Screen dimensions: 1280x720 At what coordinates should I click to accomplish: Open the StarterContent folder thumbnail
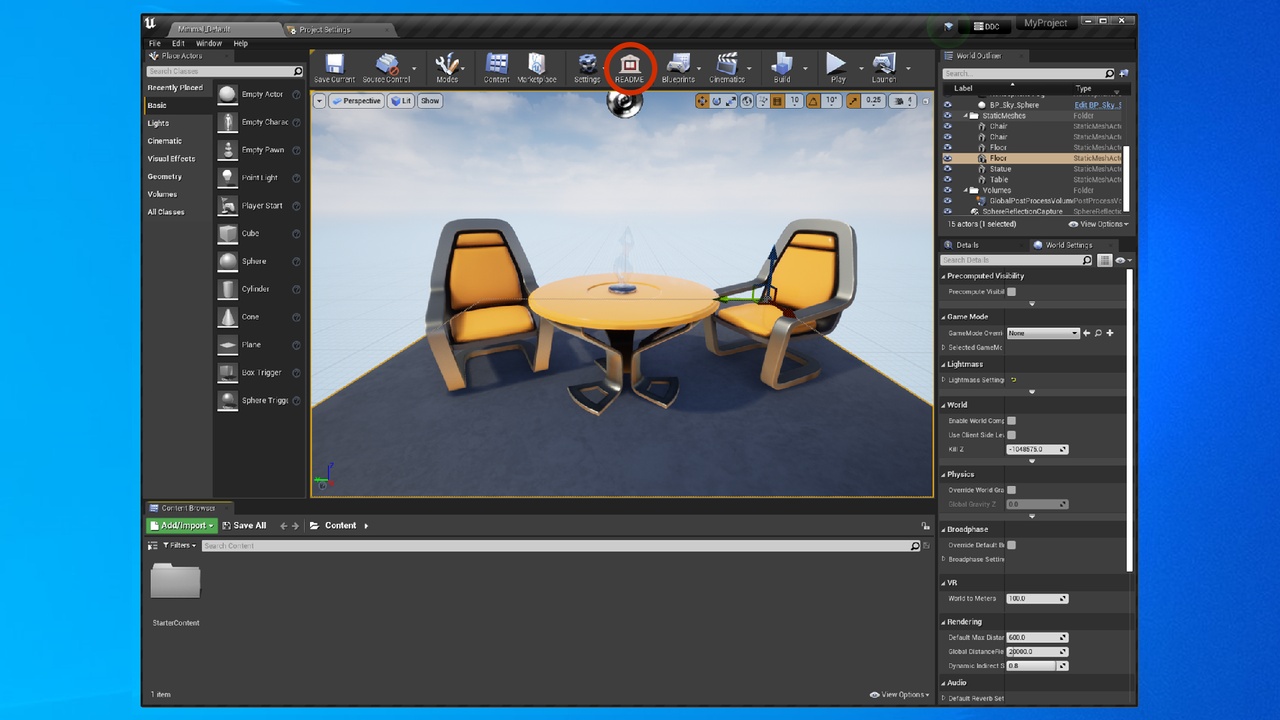[x=175, y=581]
